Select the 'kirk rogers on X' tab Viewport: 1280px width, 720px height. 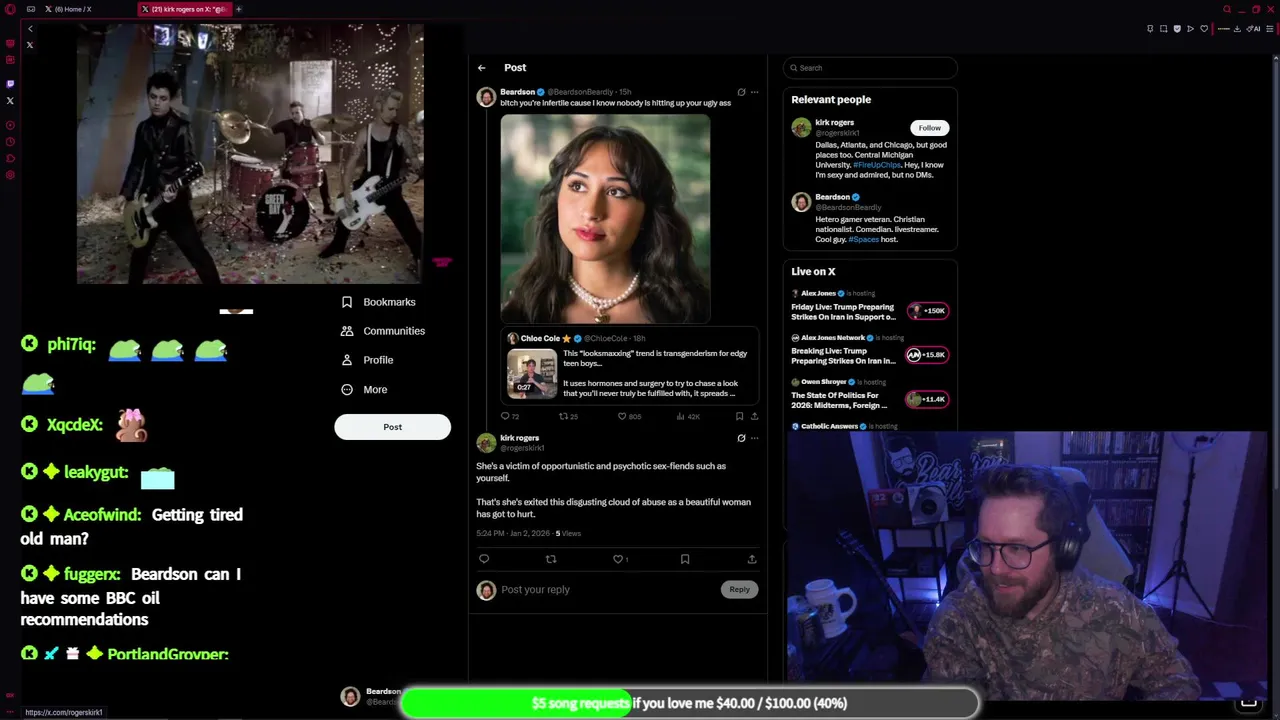point(184,9)
